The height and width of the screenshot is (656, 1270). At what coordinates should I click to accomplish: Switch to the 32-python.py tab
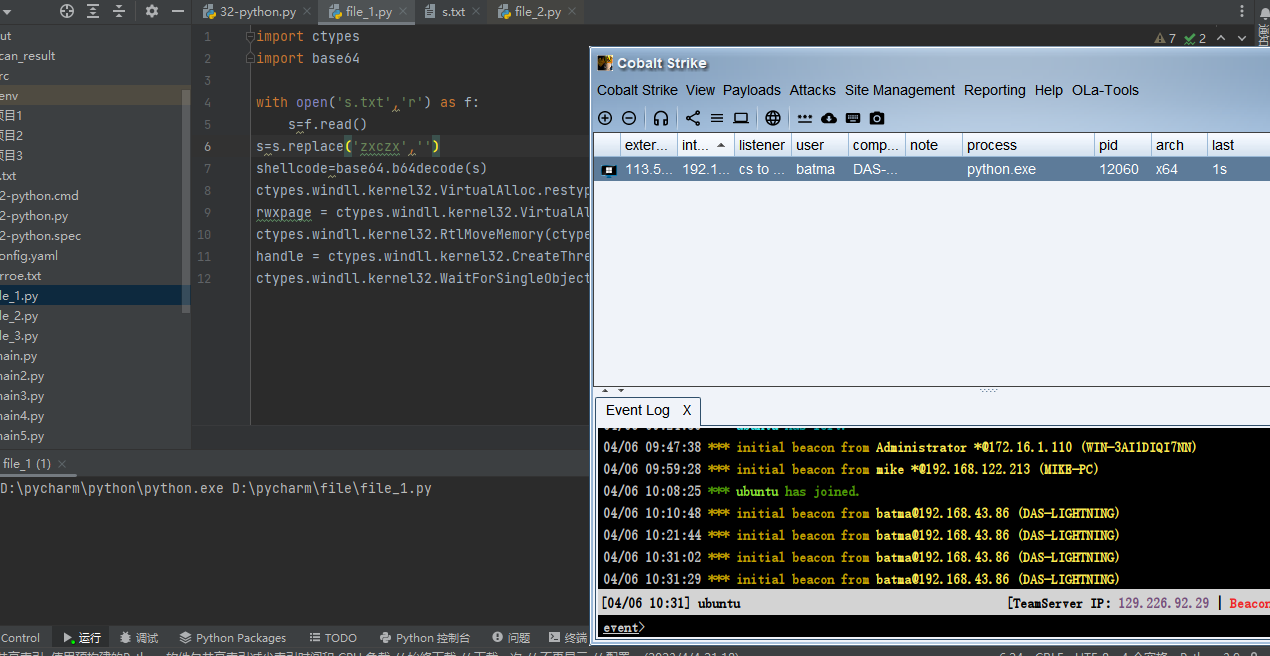click(x=257, y=12)
